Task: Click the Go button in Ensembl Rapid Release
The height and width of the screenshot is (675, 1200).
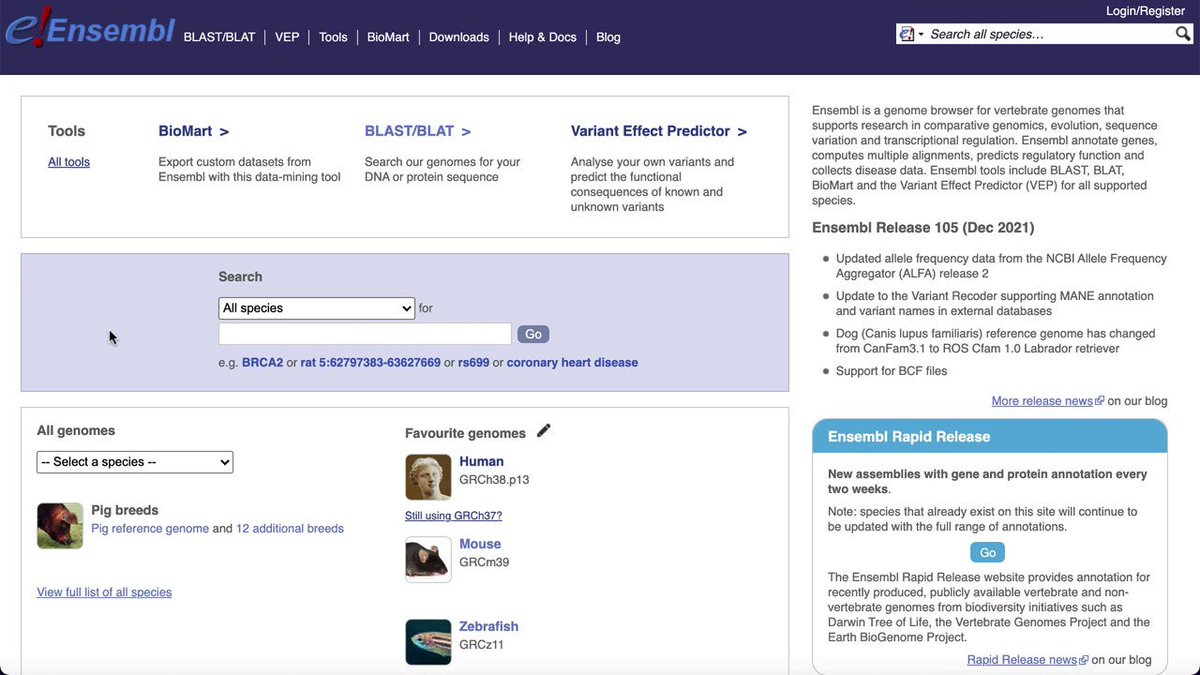Action: pyautogui.click(x=987, y=552)
